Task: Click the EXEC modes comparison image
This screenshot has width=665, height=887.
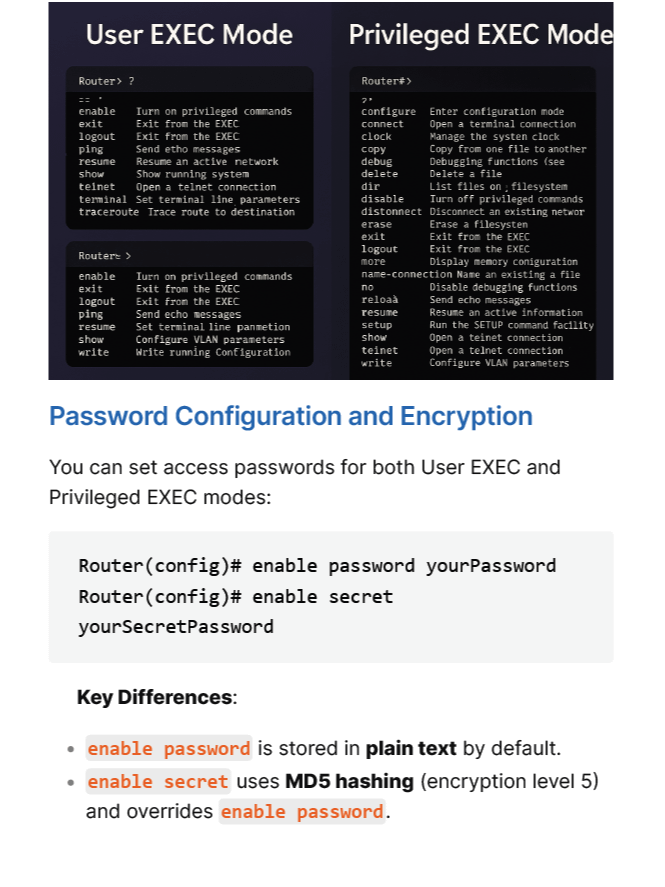Action: pyautogui.click(x=331, y=191)
